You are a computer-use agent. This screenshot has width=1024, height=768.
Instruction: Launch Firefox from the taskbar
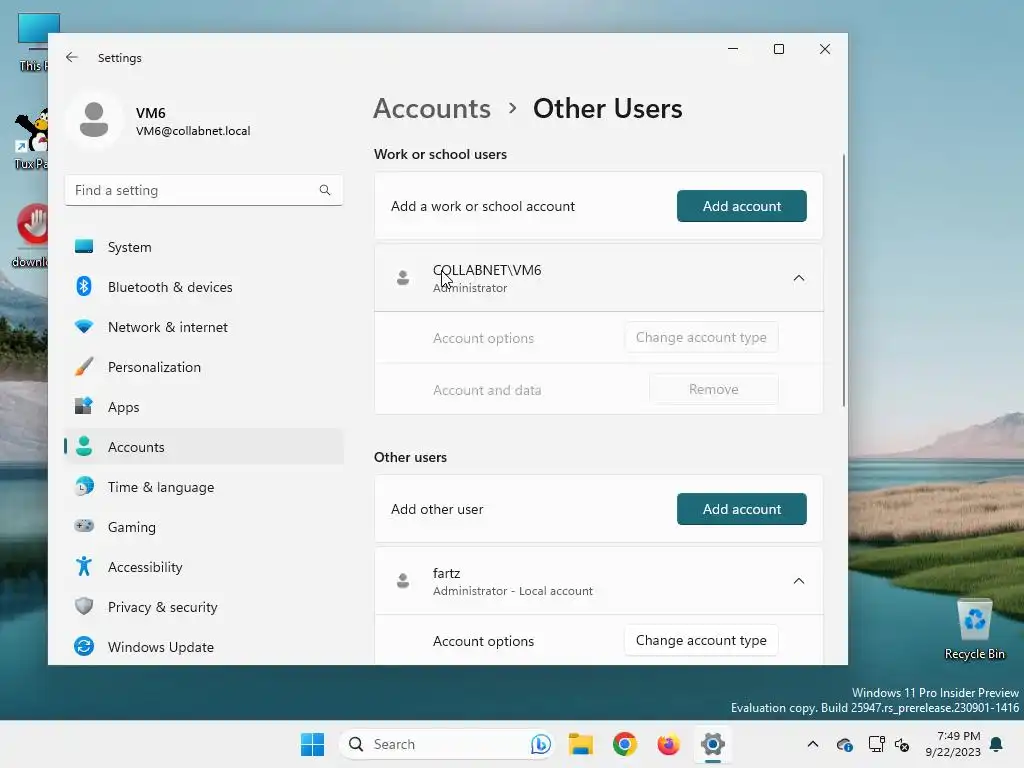pos(668,744)
